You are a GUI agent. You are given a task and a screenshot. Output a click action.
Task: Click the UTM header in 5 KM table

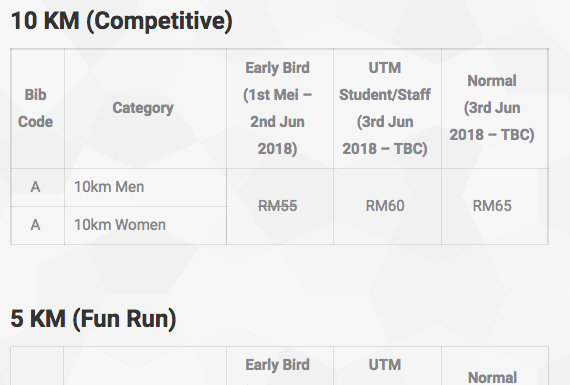pos(385,365)
